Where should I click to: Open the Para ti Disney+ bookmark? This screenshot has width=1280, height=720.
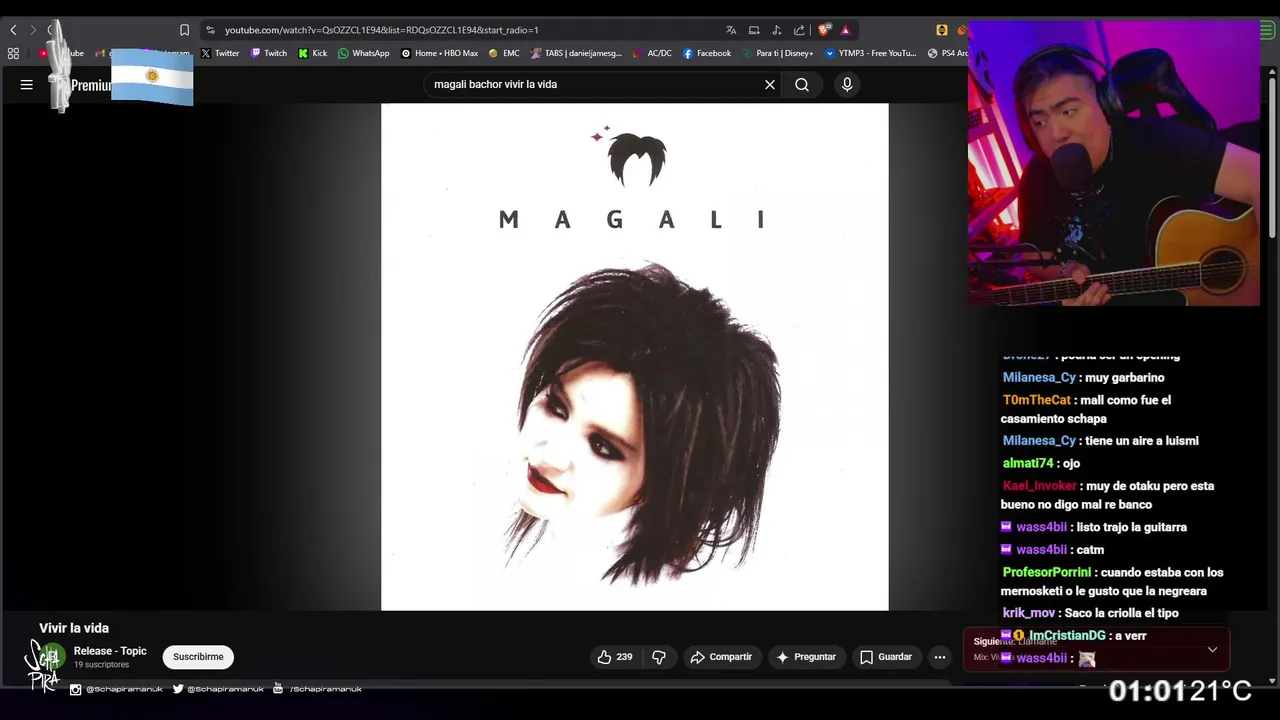(x=778, y=53)
